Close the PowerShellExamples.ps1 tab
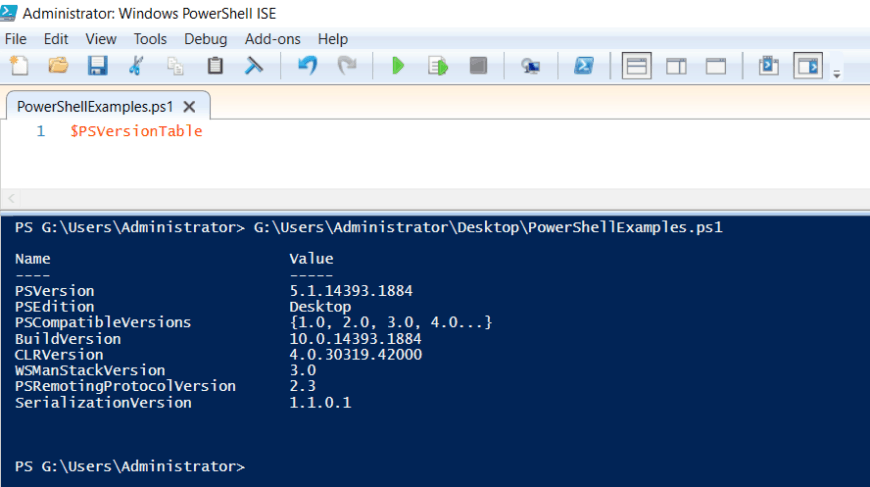The height and width of the screenshot is (487, 870). click(189, 106)
